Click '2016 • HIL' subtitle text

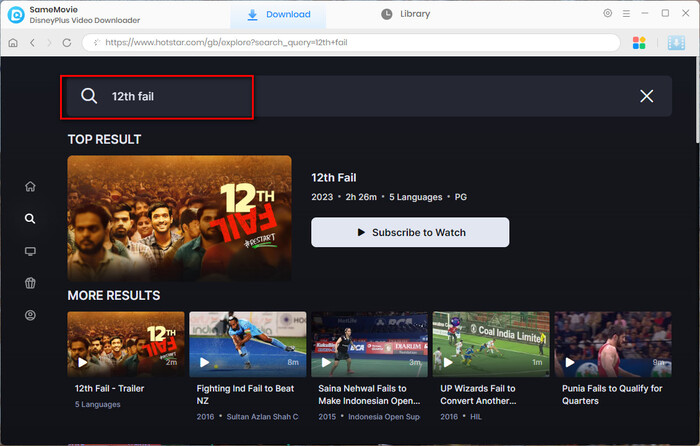pos(461,417)
